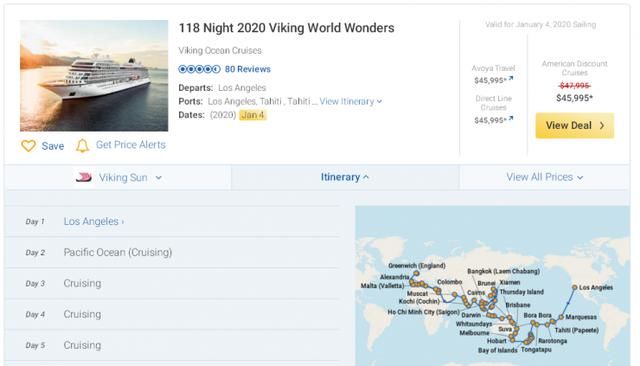Expand View Itinerary ports list
The width and height of the screenshot is (640, 366).
pyautogui.click(x=351, y=101)
